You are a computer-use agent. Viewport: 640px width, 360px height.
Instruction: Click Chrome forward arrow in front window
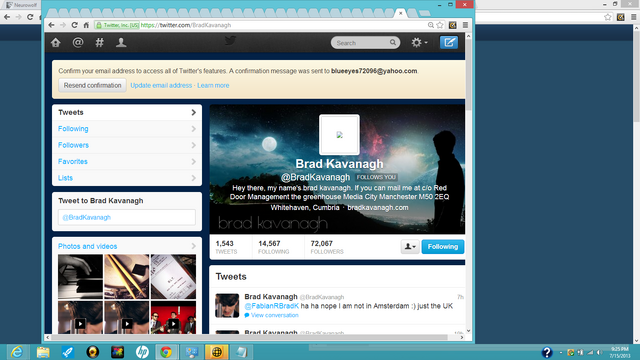[62, 25]
